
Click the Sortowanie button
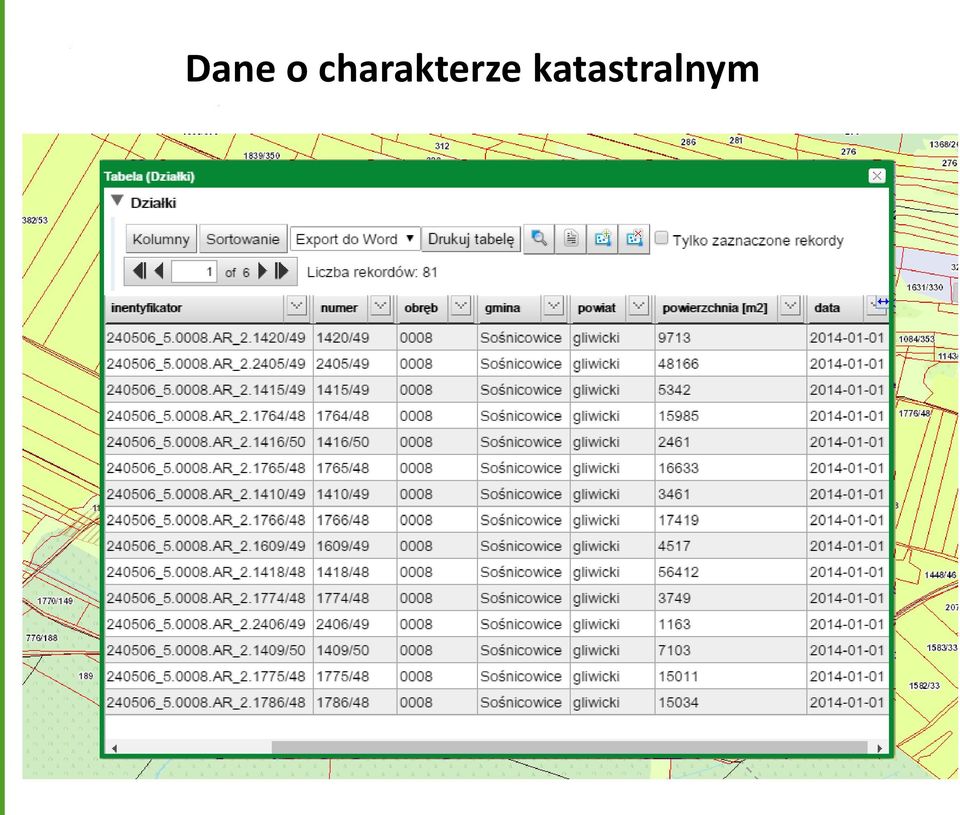pos(242,239)
